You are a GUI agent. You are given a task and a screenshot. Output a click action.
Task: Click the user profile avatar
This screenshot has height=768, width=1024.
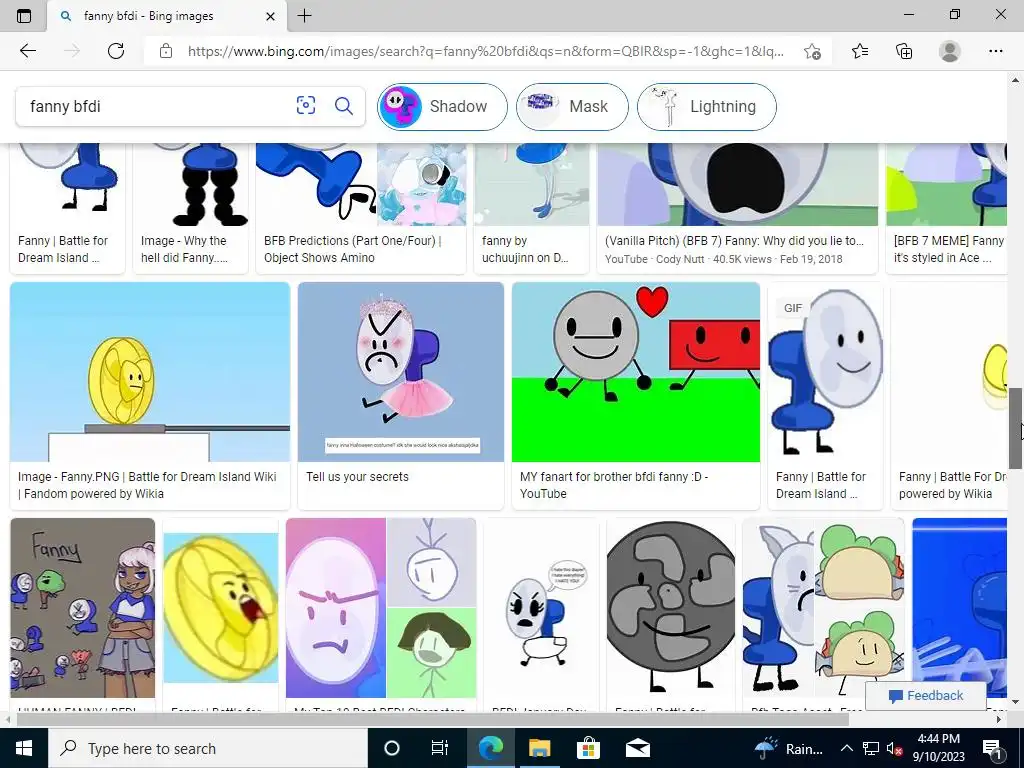tap(950, 51)
